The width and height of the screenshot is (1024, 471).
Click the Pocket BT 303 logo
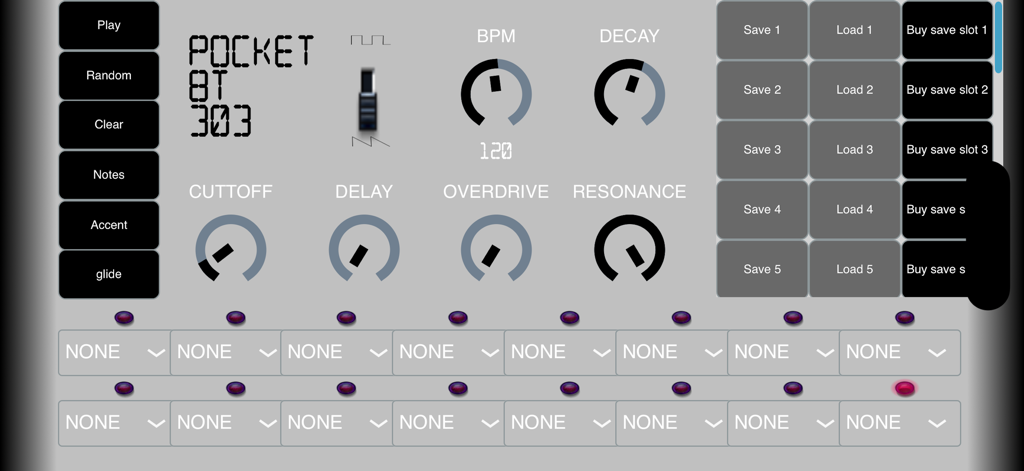(x=251, y=86)
